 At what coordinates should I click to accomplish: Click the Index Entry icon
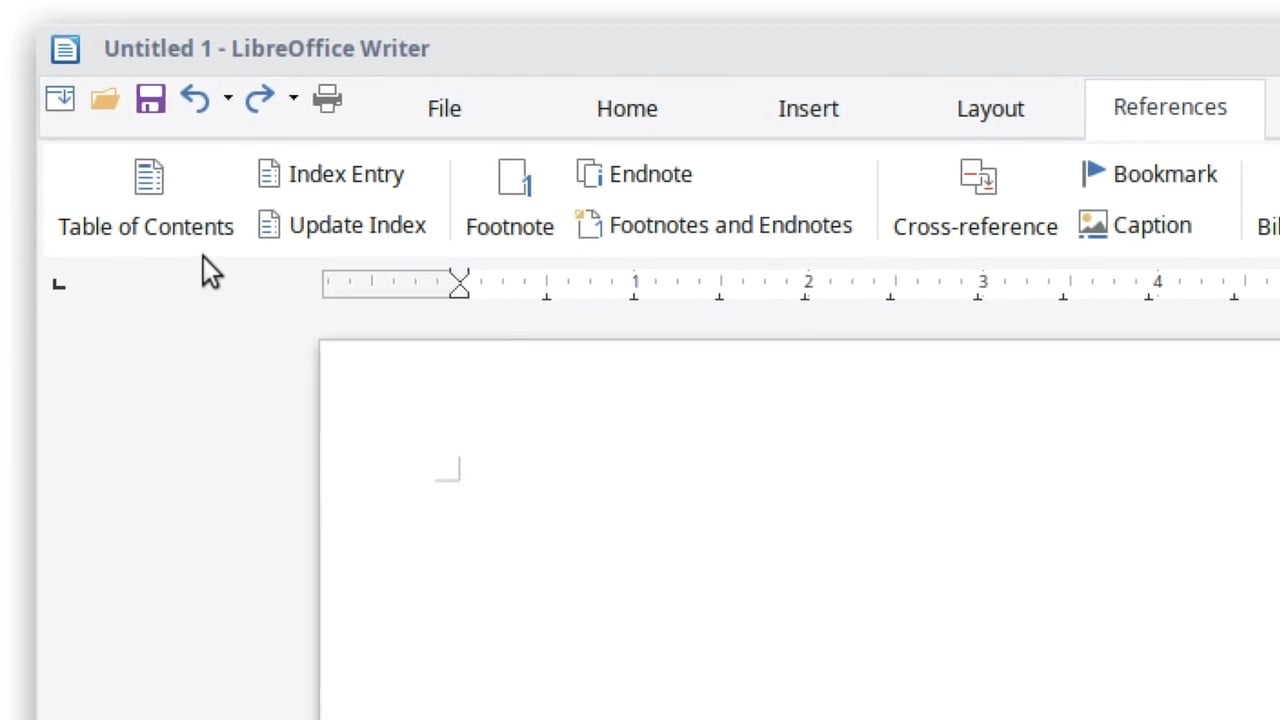268,174
